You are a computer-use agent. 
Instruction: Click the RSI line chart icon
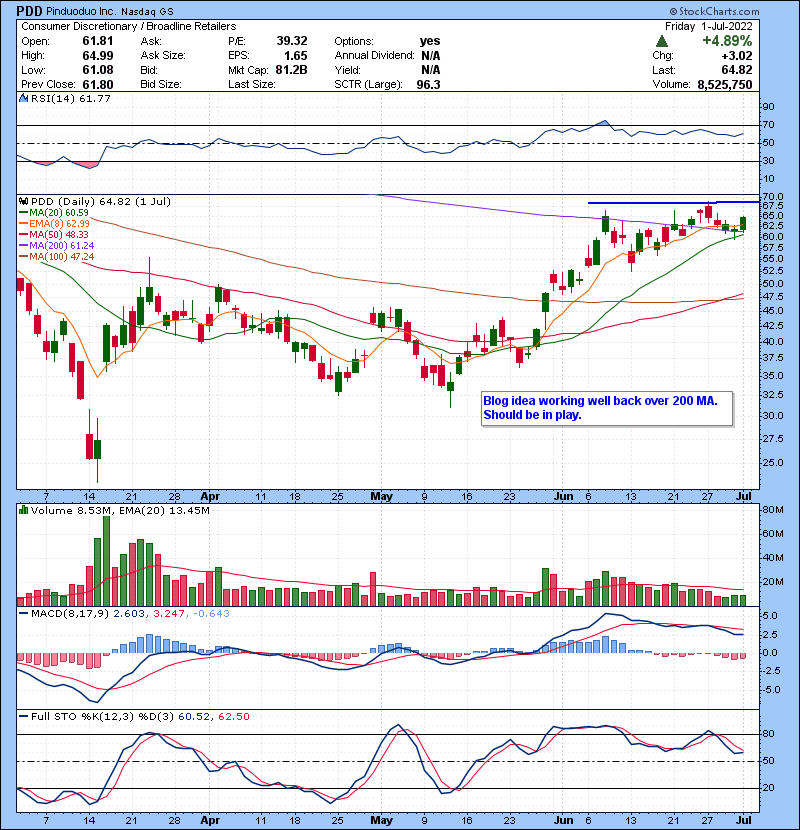click(x=23, y=98)
